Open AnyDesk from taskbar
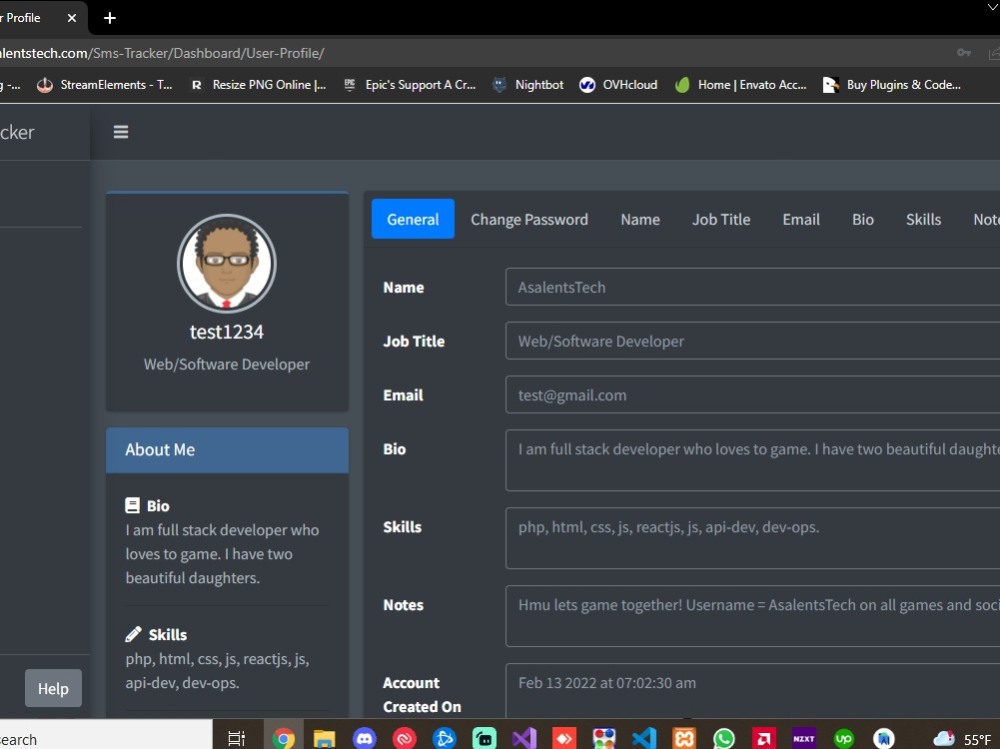 click(x=564, y=739)
